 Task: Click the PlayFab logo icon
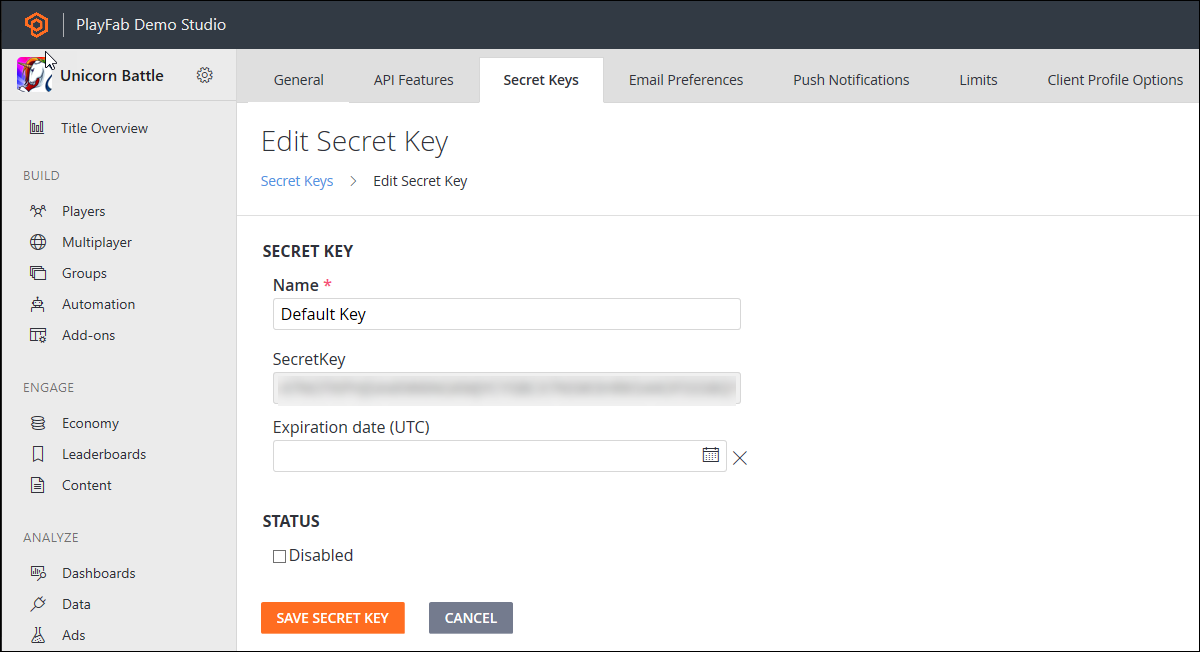pos(36,25)
